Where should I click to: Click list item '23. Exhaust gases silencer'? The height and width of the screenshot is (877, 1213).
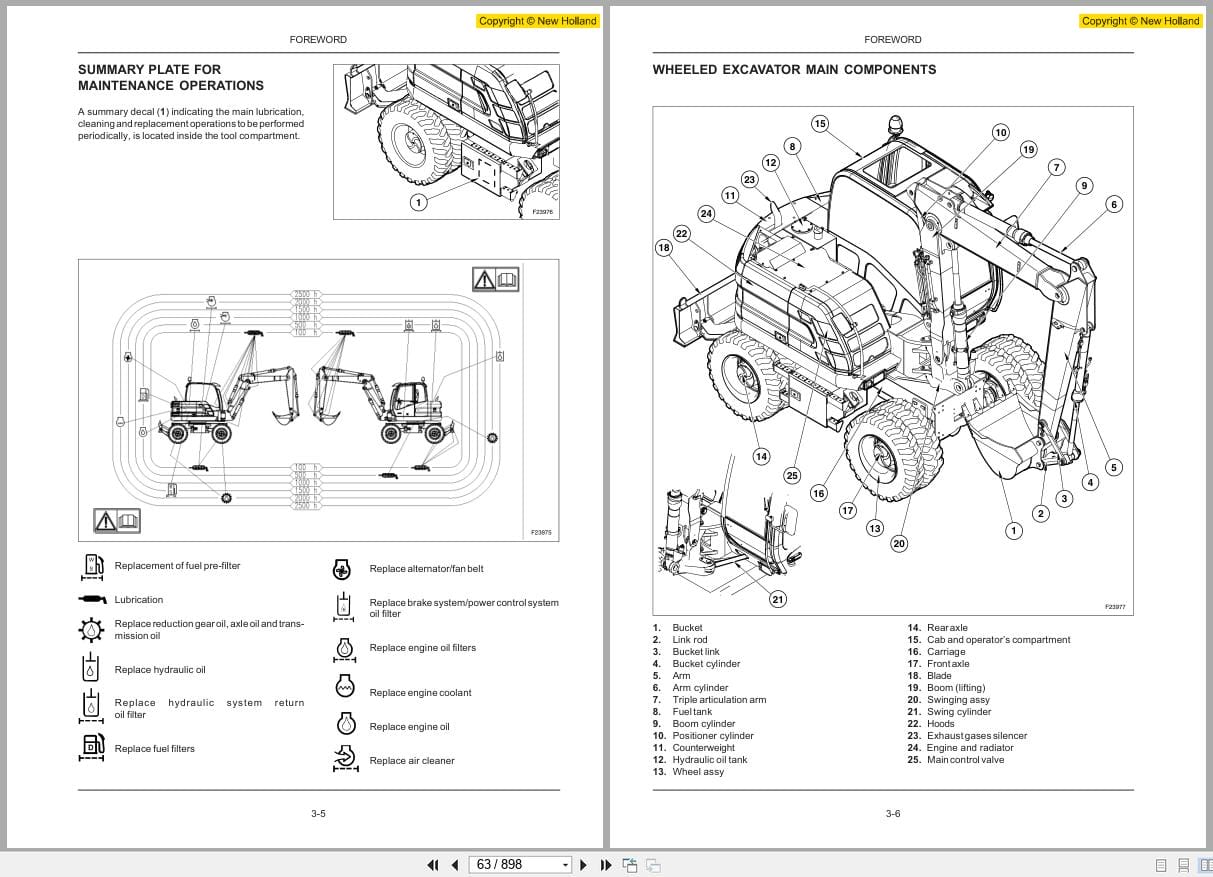[x=967, y=736]
